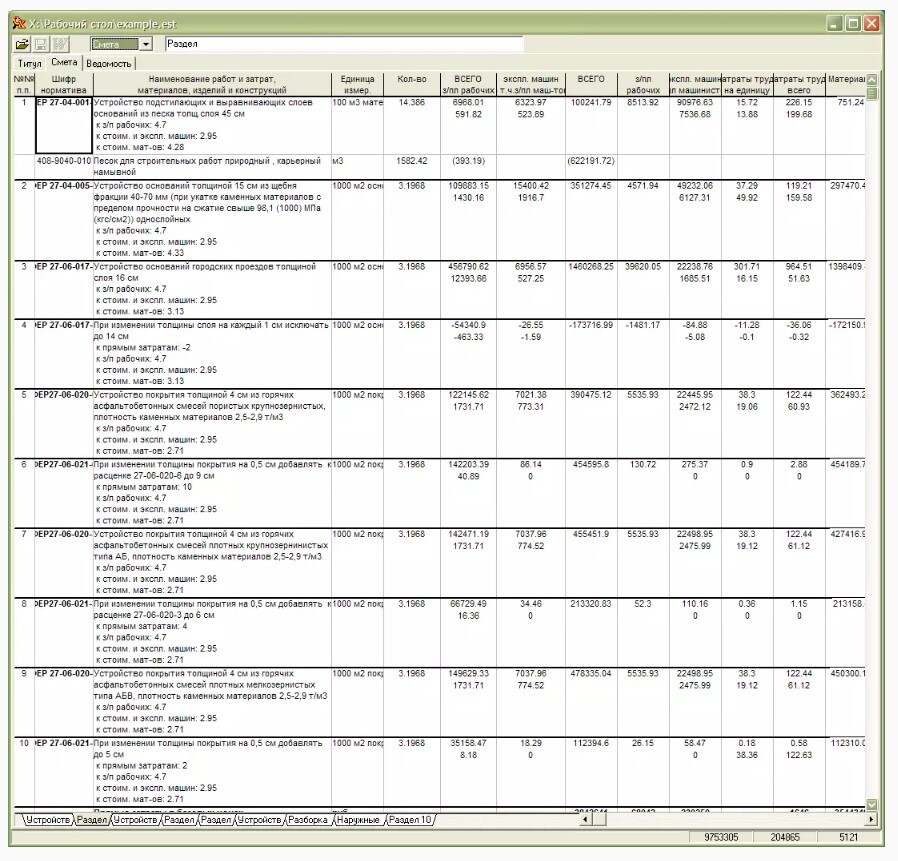Open the Разборка sheet tab
This screenshot has width=898, height=861.
(x=308, y=820)
